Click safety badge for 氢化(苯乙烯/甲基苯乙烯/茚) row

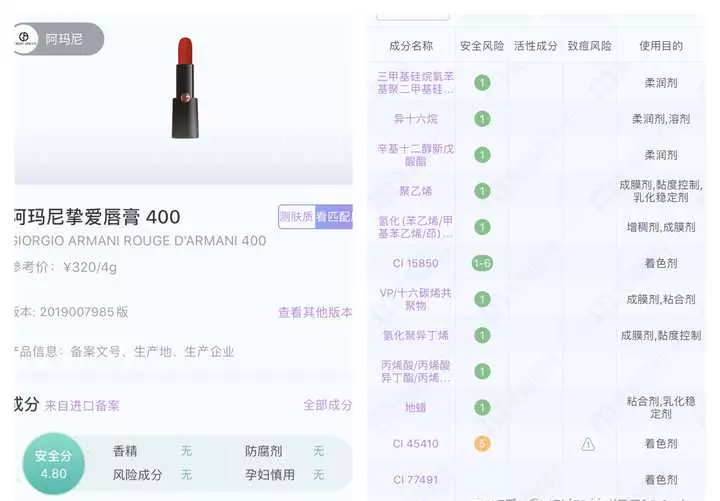(482, 227)
